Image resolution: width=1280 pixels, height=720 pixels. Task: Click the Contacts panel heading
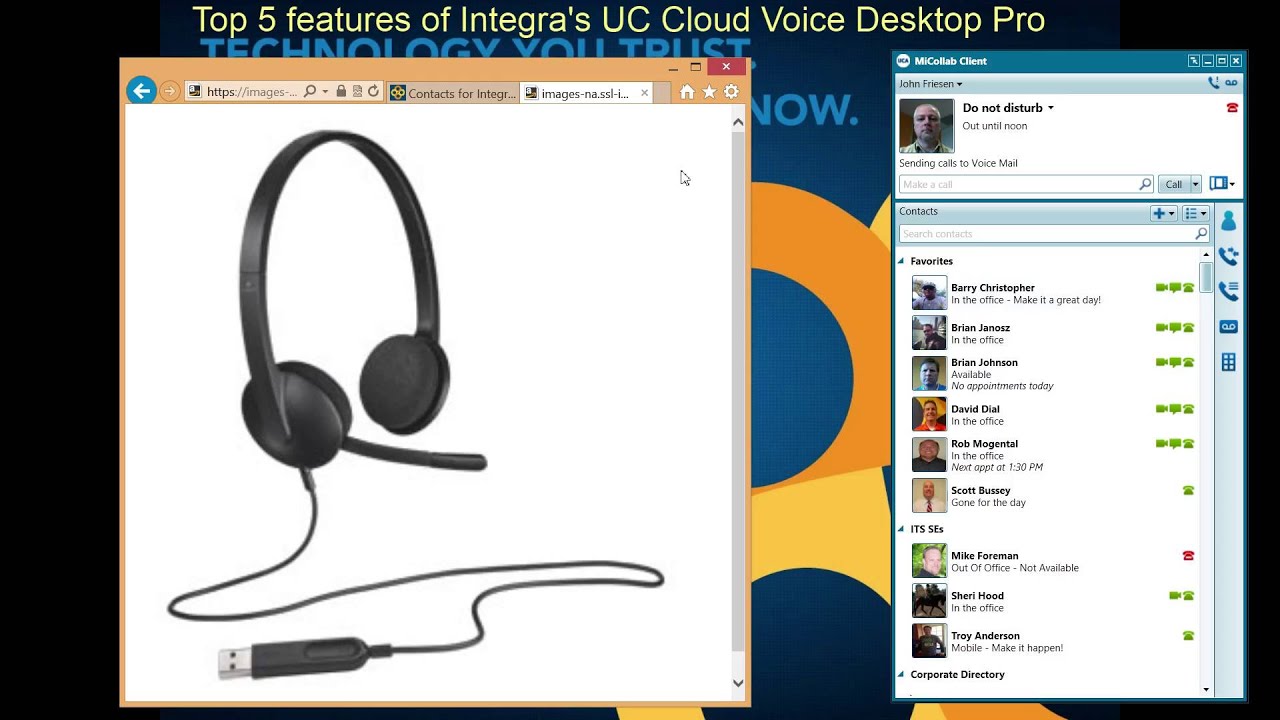918,212
